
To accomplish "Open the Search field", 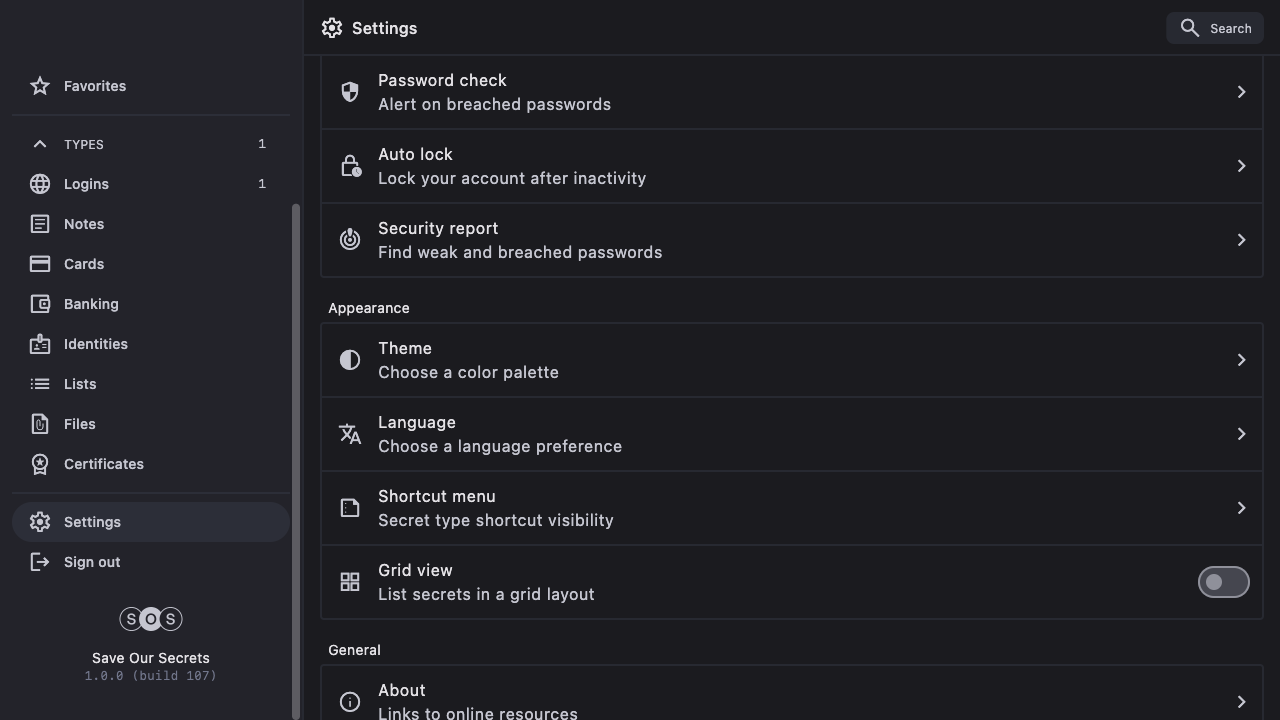I will coord(1215,28).
